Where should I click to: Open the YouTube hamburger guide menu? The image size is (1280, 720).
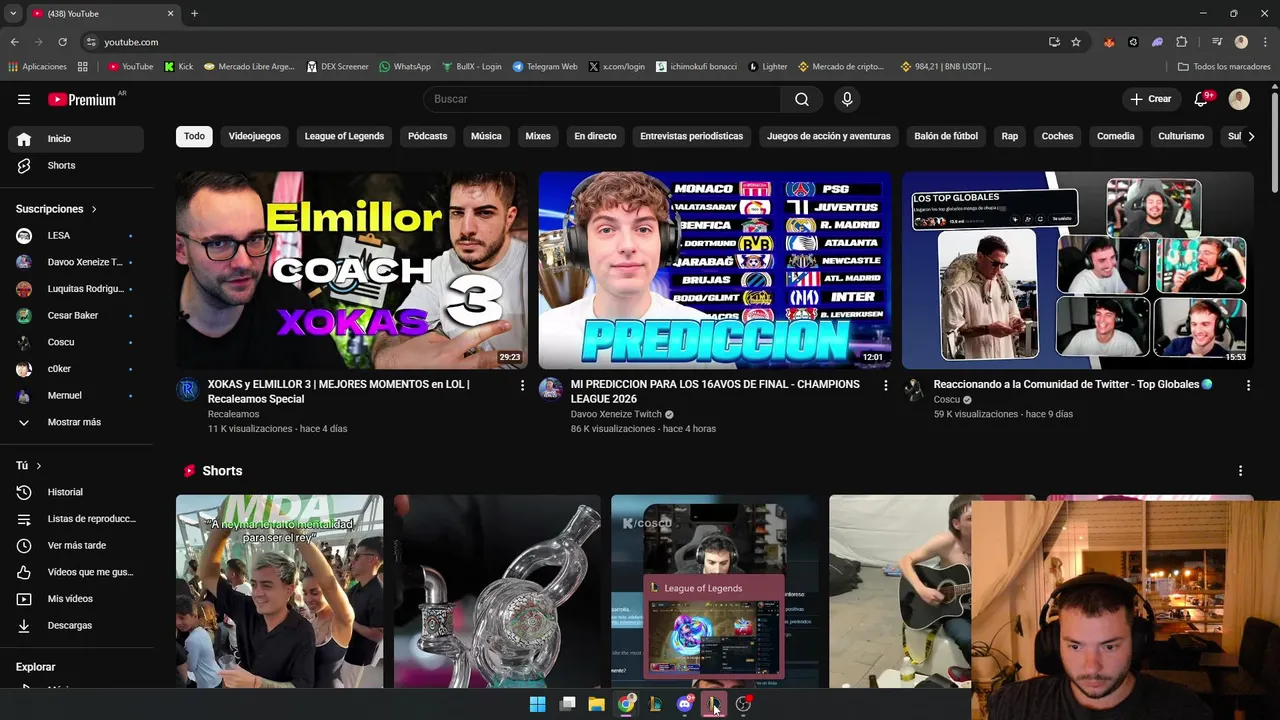pos(24,99)
